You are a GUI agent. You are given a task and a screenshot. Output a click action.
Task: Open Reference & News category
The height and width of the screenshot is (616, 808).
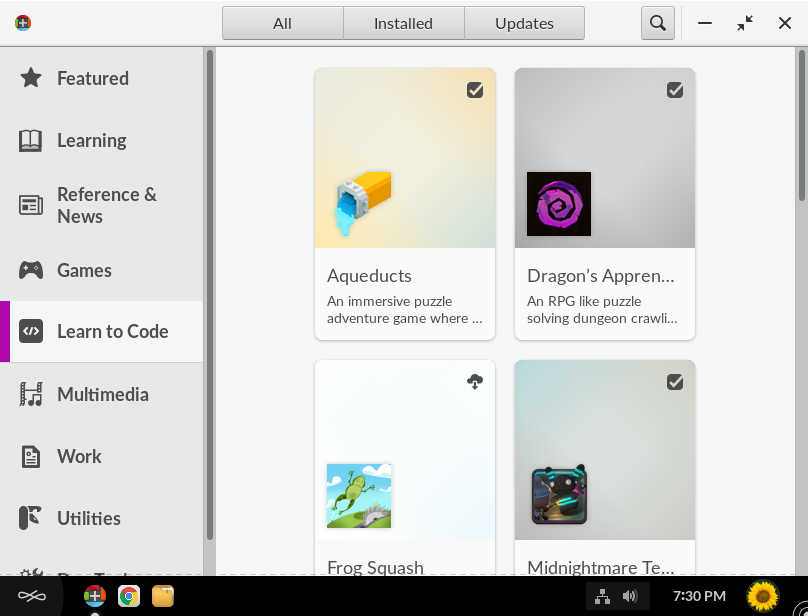(x=106, y=205)
